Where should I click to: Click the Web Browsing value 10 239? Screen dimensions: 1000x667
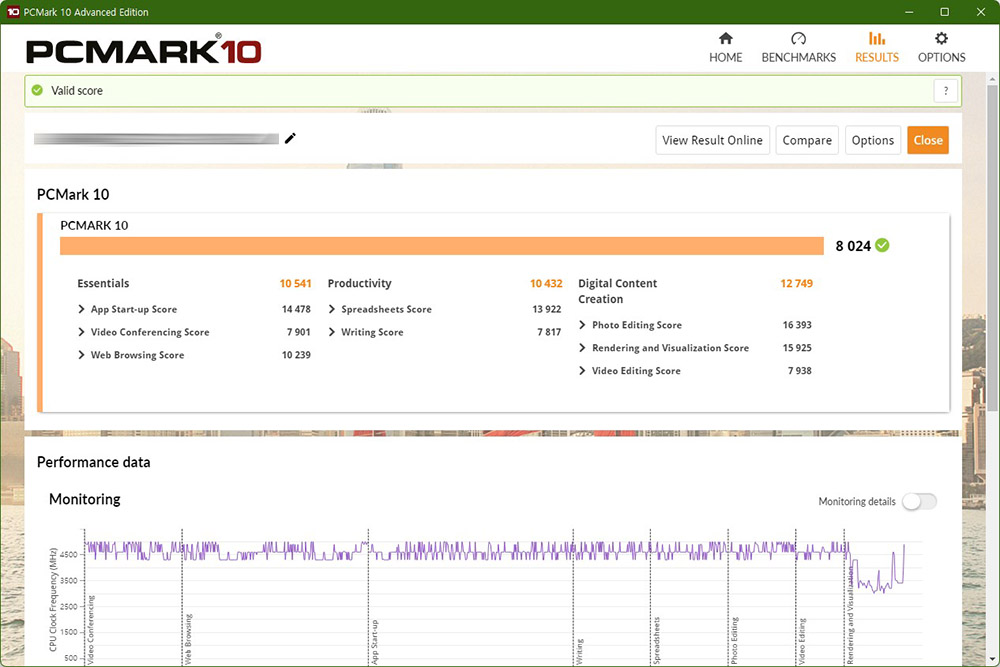296,355
